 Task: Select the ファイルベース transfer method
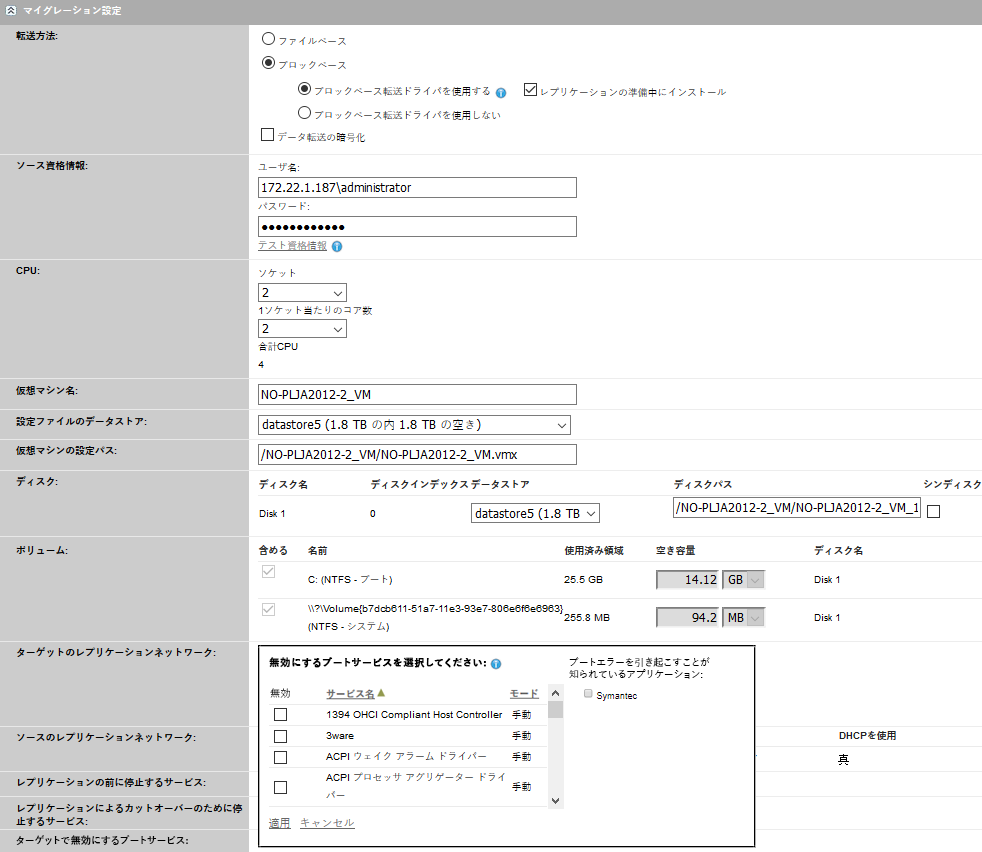pyautogui.click(x=268, y=40)
